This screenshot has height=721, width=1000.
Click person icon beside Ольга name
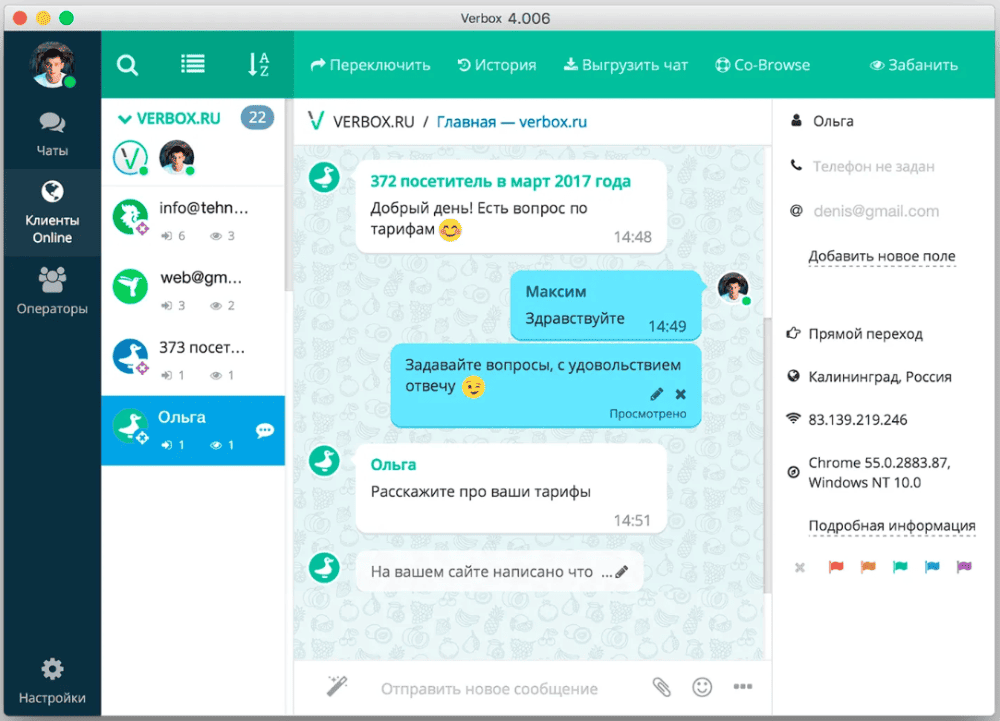796,120
